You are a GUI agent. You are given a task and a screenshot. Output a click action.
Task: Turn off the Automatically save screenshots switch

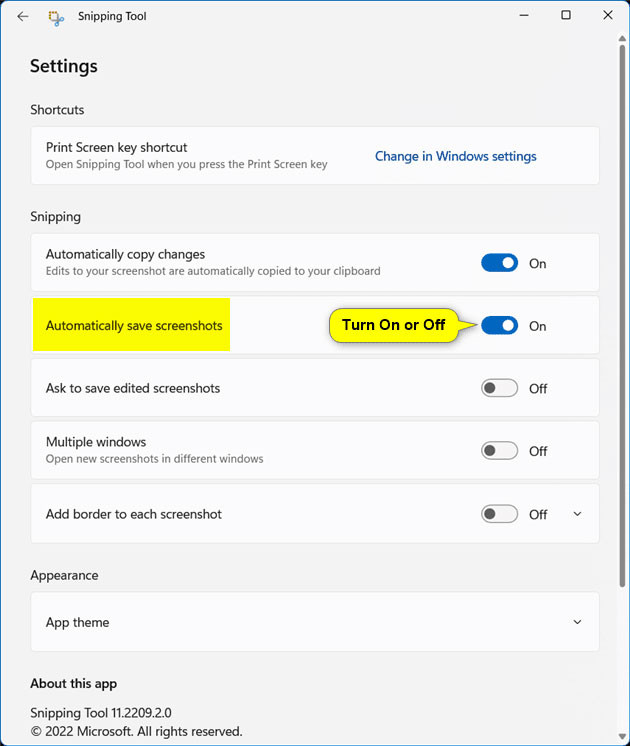tap(499, 326)
